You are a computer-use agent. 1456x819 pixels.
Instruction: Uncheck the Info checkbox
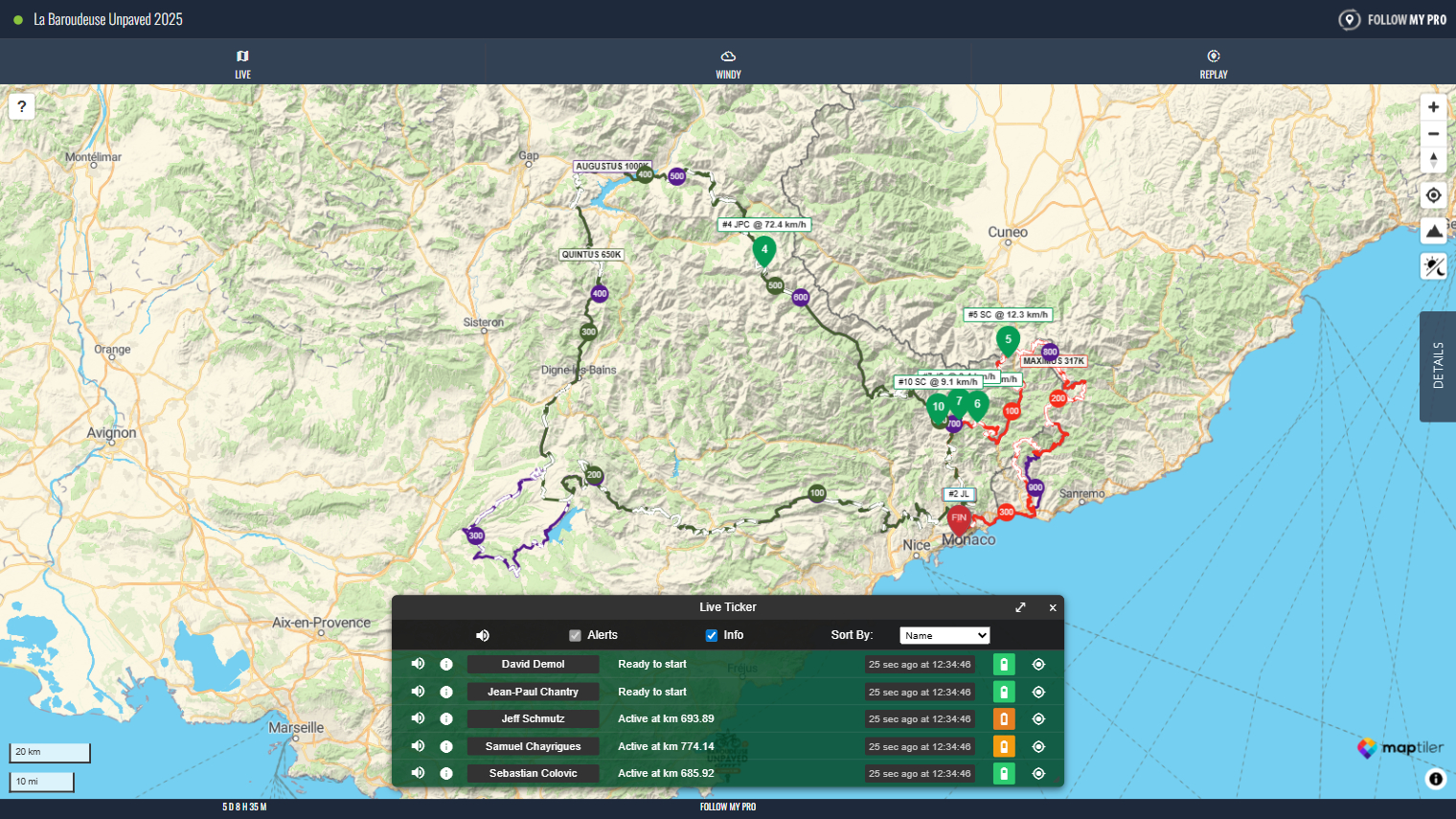(712, 635)
